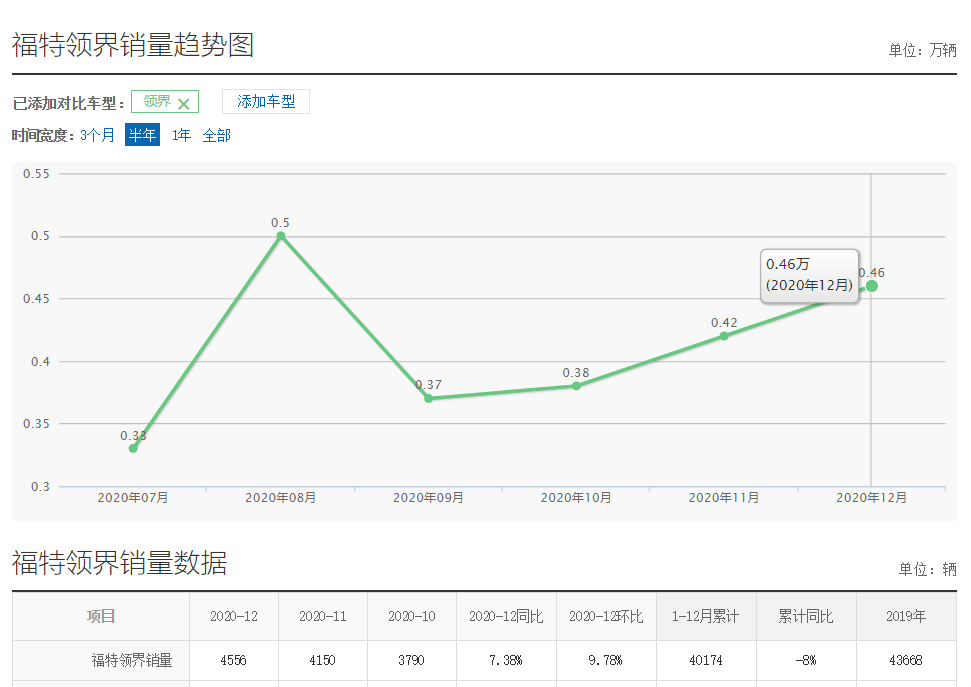Click the 2020-12同比 column header
The height and width of the screenshot is (687, 971).
click(507, 616)
